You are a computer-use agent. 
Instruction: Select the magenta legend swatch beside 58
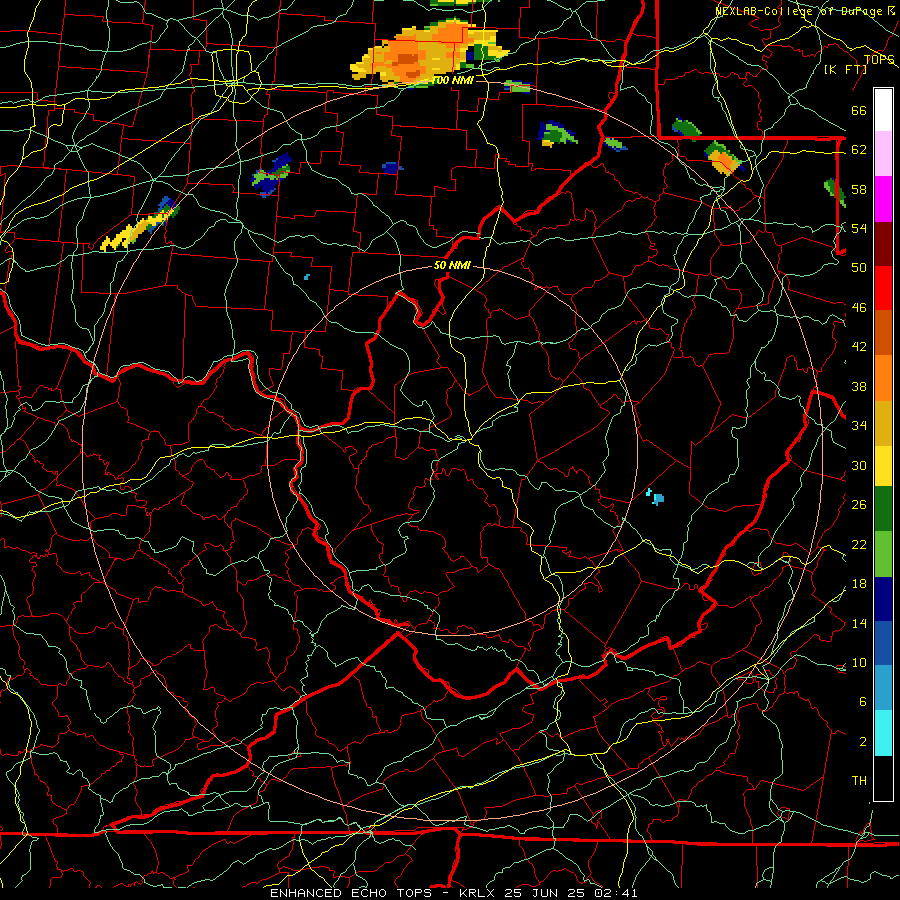(x=883, y=199)
